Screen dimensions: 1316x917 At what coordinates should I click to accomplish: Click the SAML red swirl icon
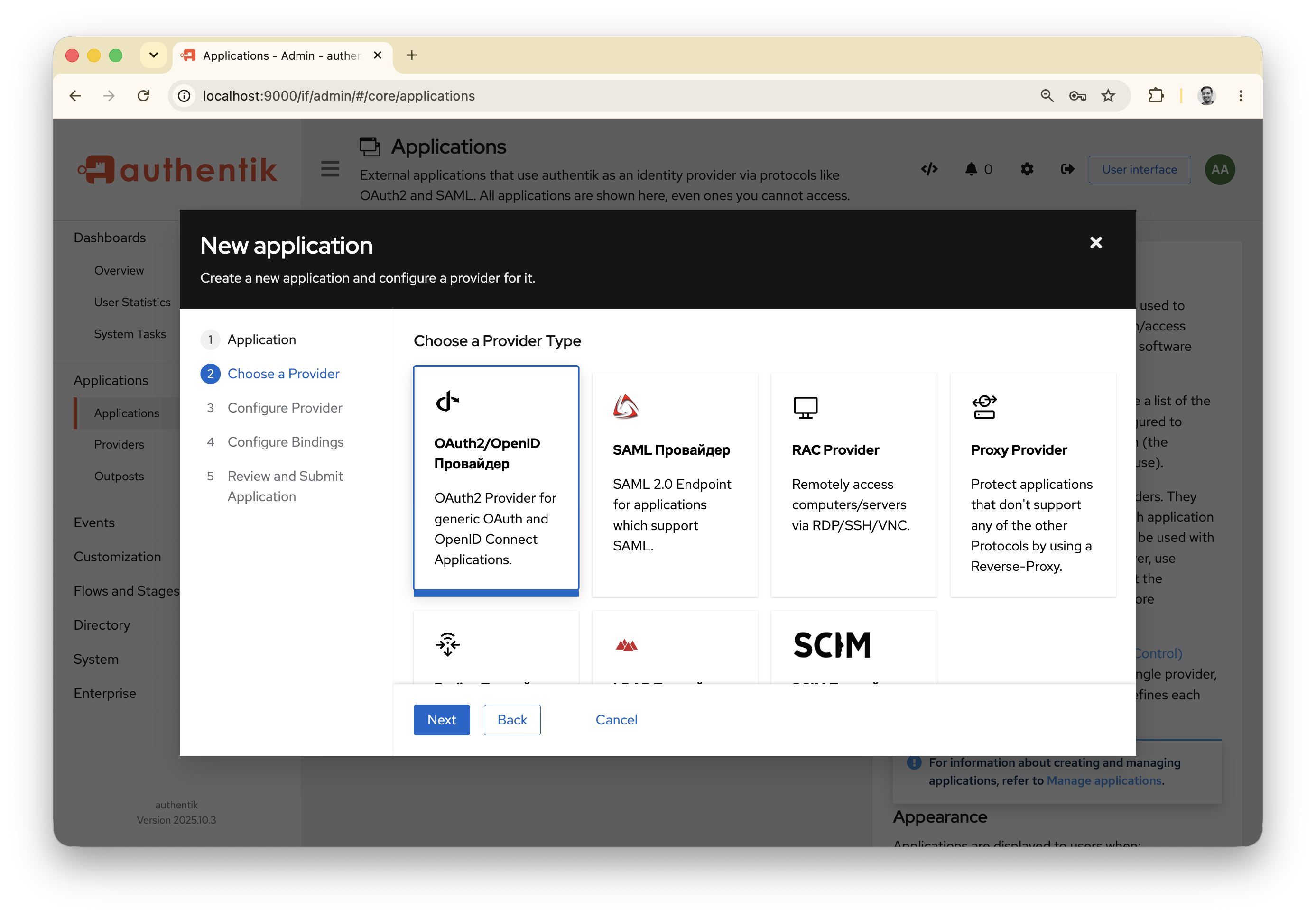click(x=625, y=407)
